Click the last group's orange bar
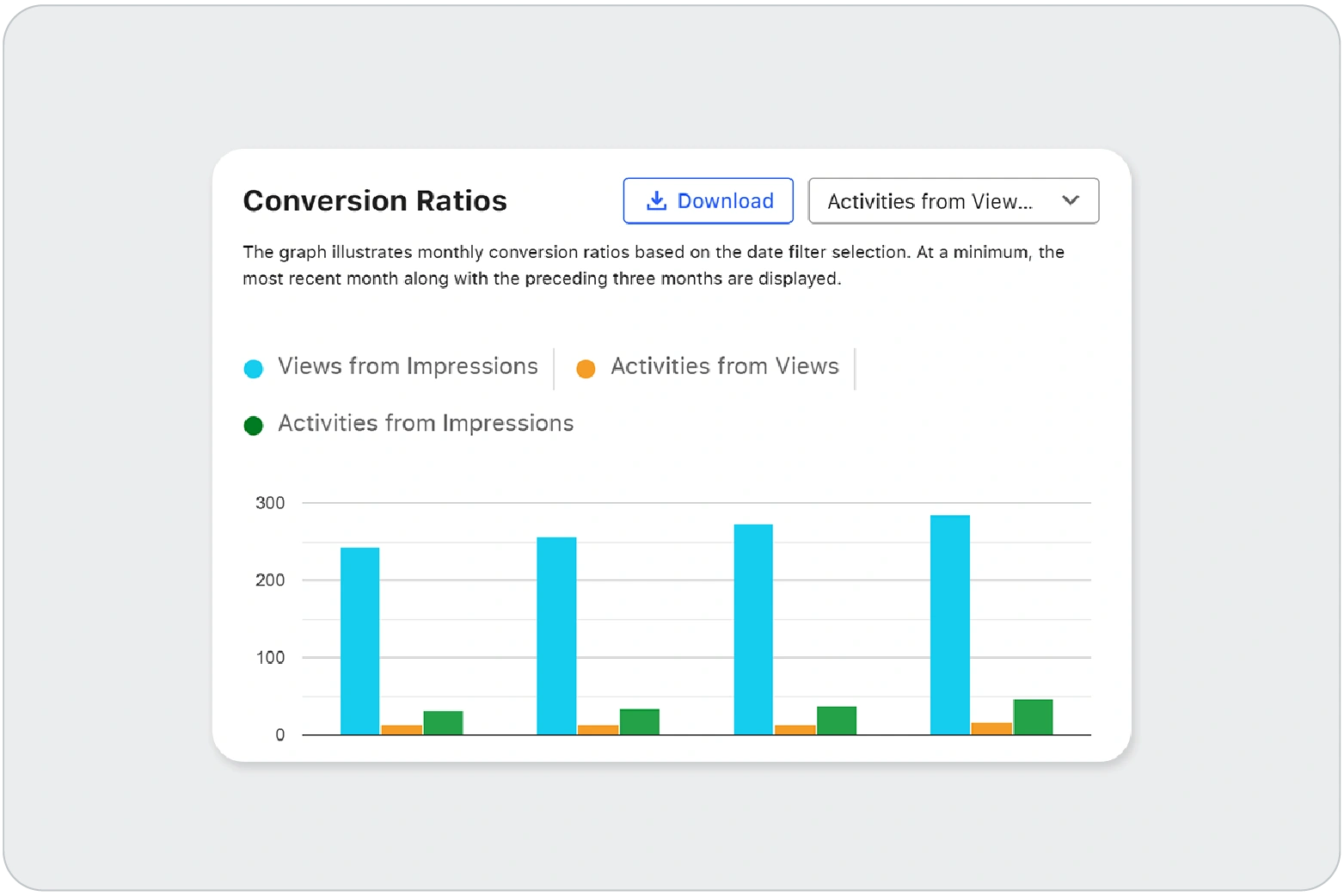 (x=991, y=728)
